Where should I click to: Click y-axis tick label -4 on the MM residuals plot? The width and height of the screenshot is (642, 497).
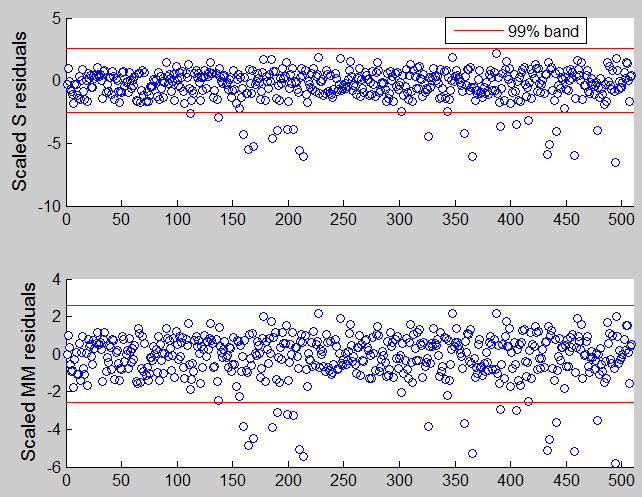(52, 429)
